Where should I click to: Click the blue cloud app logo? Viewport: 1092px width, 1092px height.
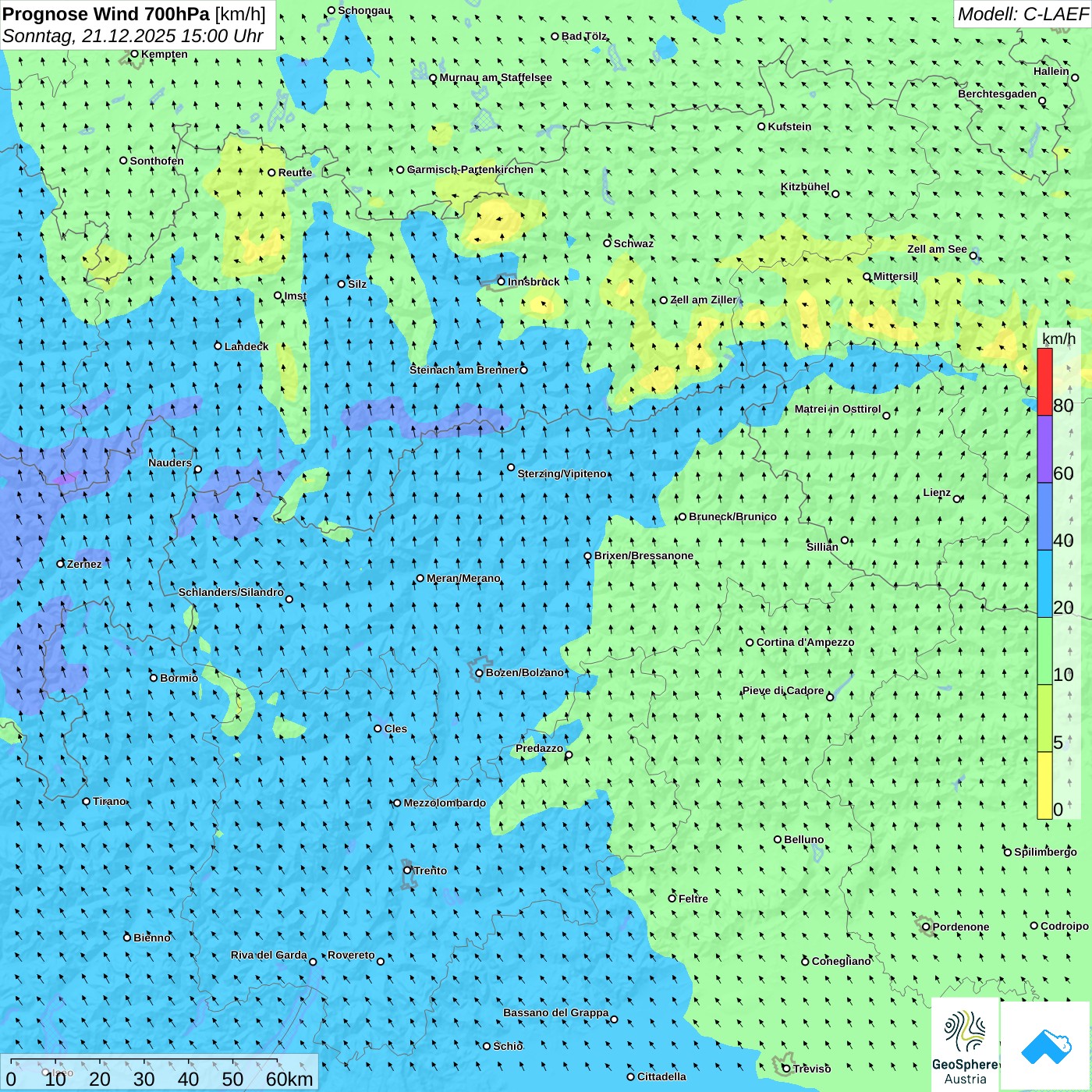click(1045, 1046)
